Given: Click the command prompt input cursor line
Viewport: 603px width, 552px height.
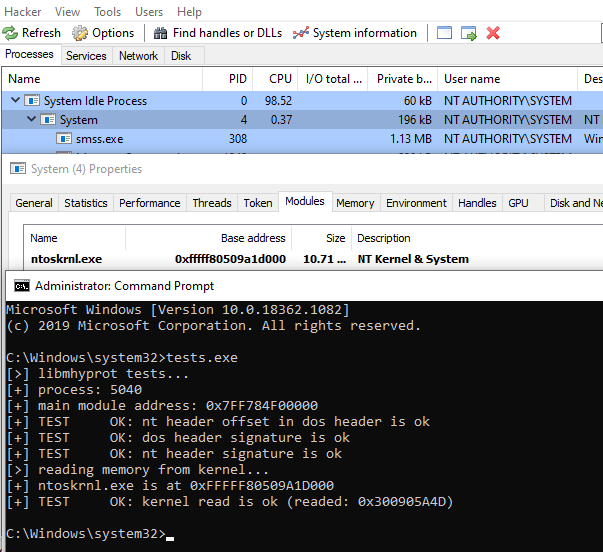Looking at the screenshot, I should tap(90, 534).
